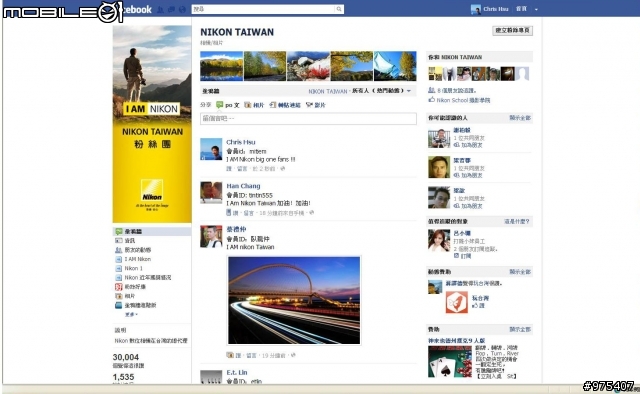
Task: Click the mobile icon under Han Chang's post
Action: click(229, 213)
